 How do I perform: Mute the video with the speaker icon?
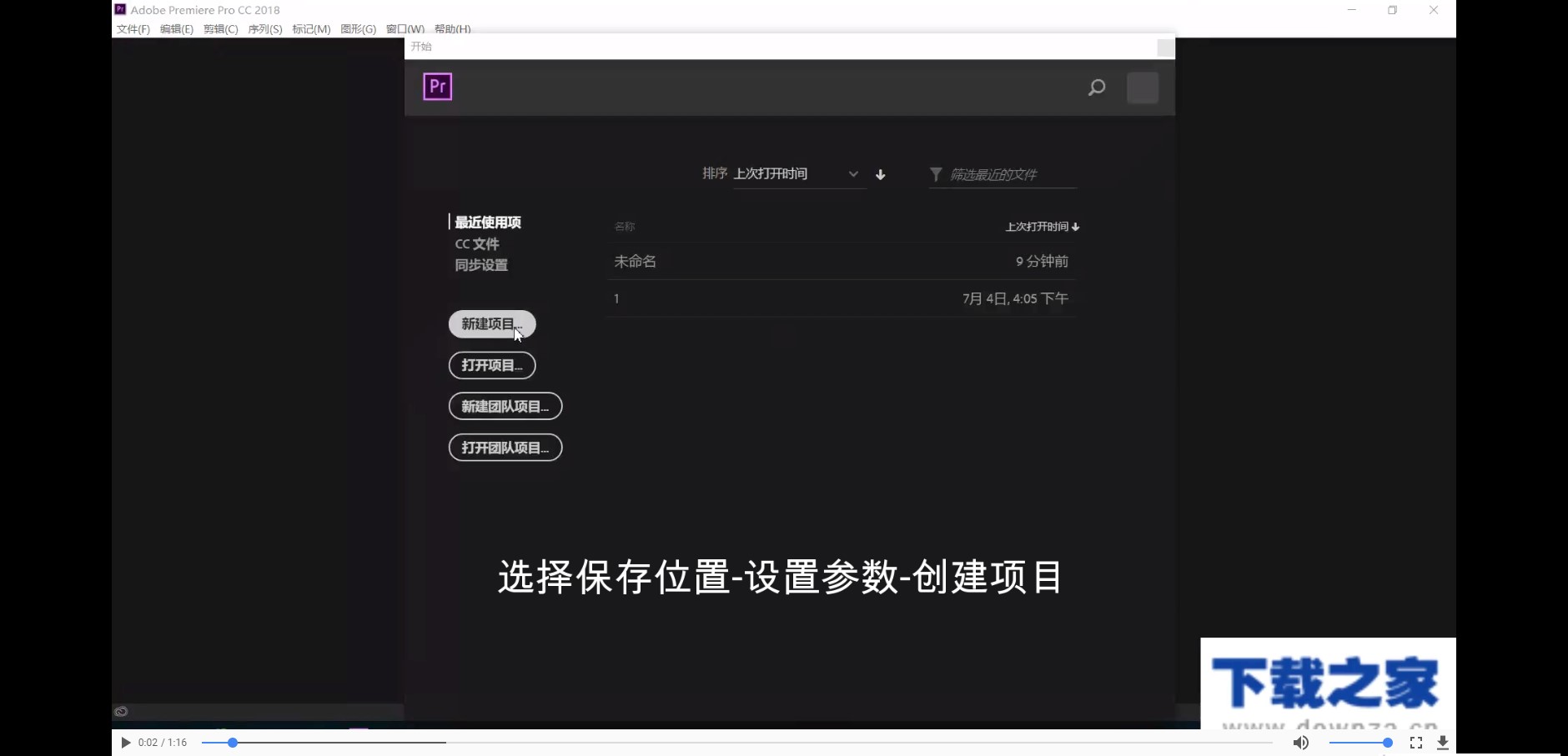[1301, 742]
